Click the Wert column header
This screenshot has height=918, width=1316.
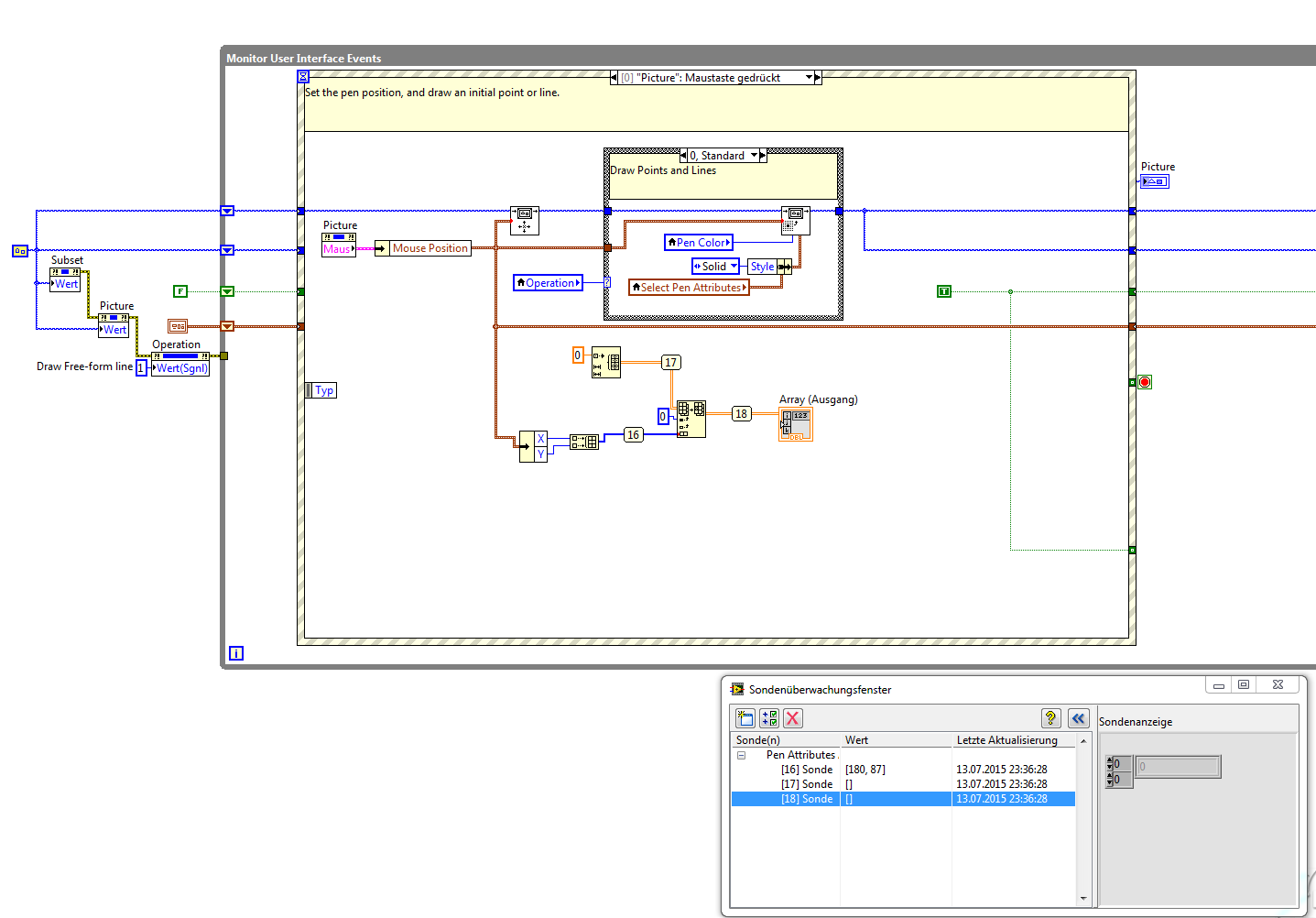[856, 740]
